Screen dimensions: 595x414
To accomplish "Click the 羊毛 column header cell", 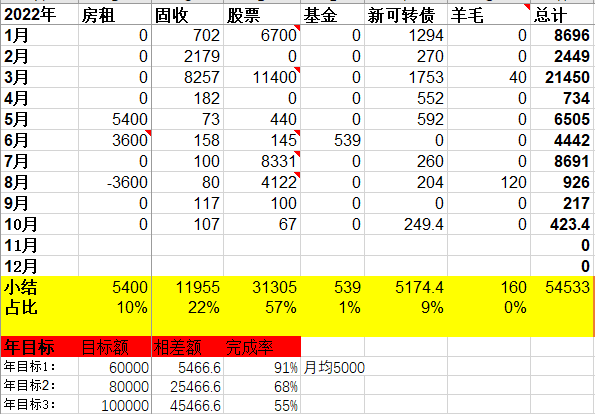I will [489, 15].
